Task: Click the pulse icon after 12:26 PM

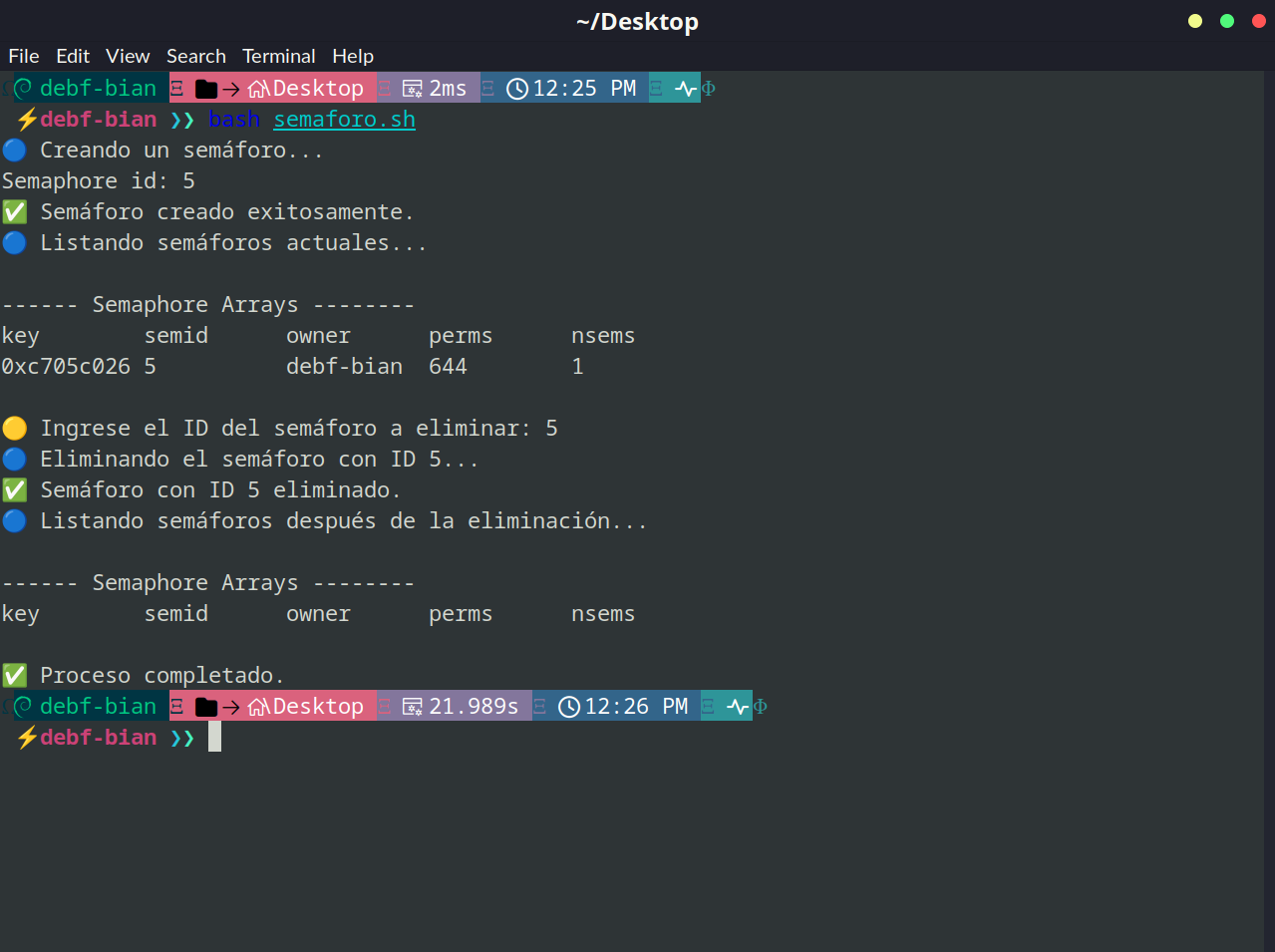Action: 738,707
